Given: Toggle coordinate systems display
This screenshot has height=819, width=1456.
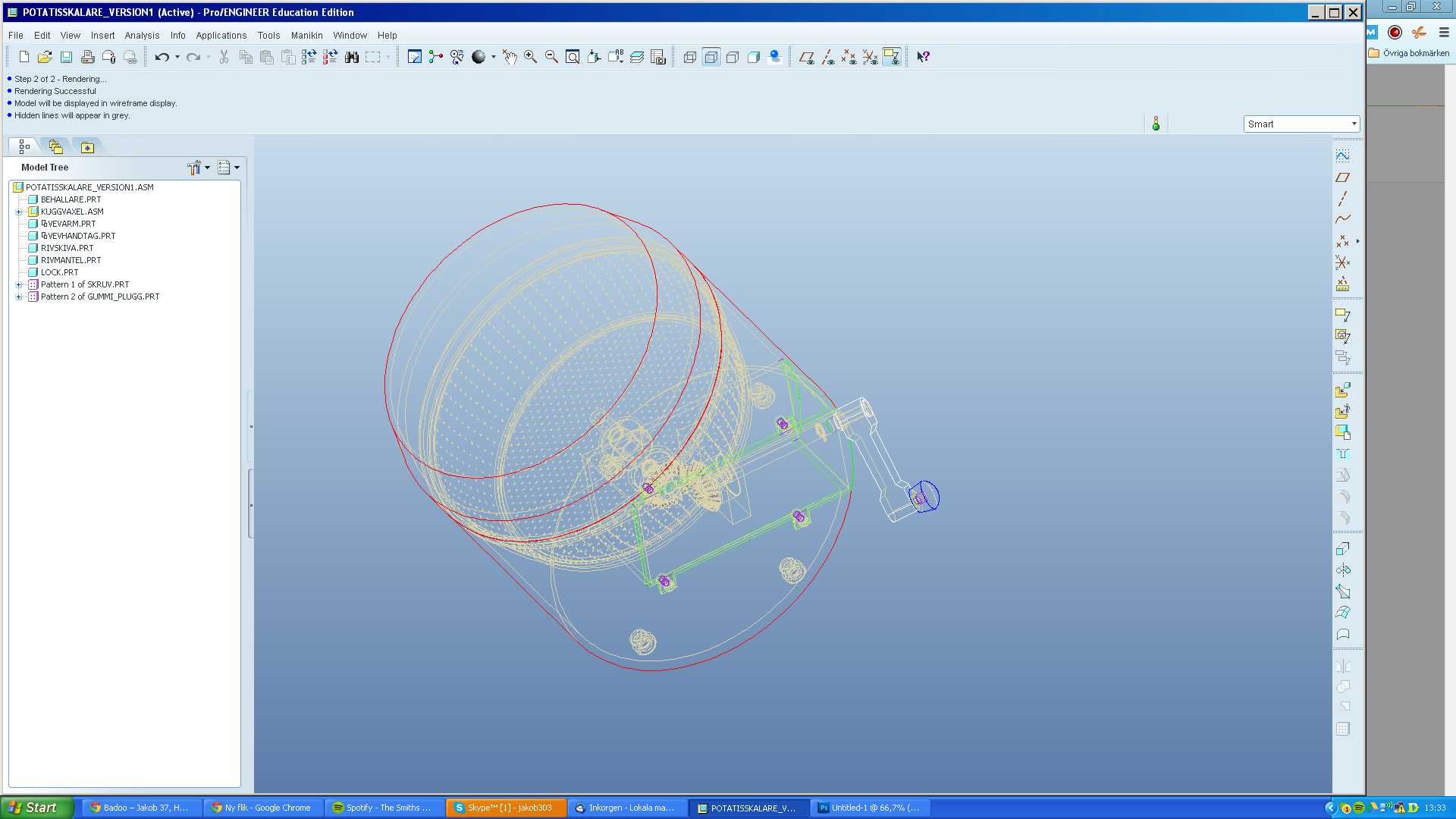Looking at the screenshot, I should 871,57.
